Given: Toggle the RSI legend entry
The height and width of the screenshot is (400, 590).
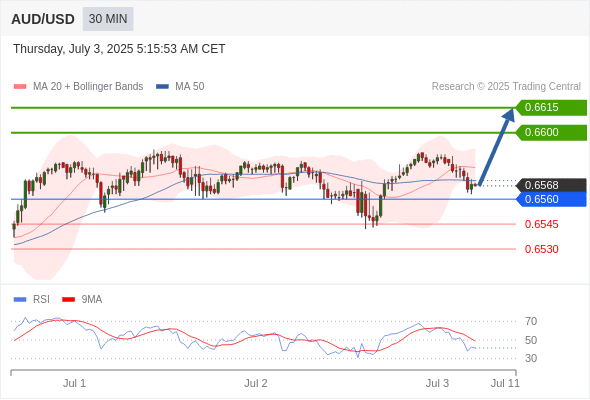Looking at the screenshot, I should 32,300.
